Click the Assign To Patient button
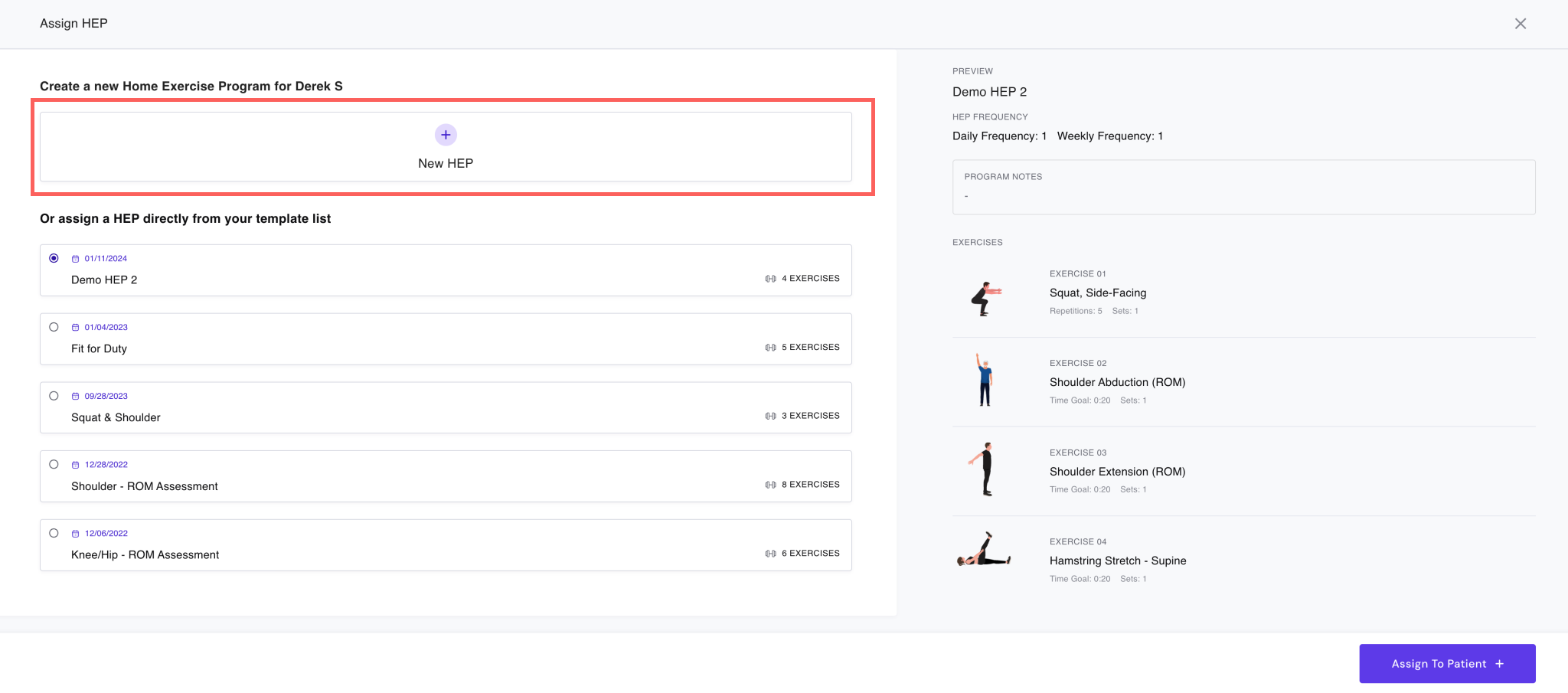This screenshot has width=1568, height=693. click(1447, 663)
